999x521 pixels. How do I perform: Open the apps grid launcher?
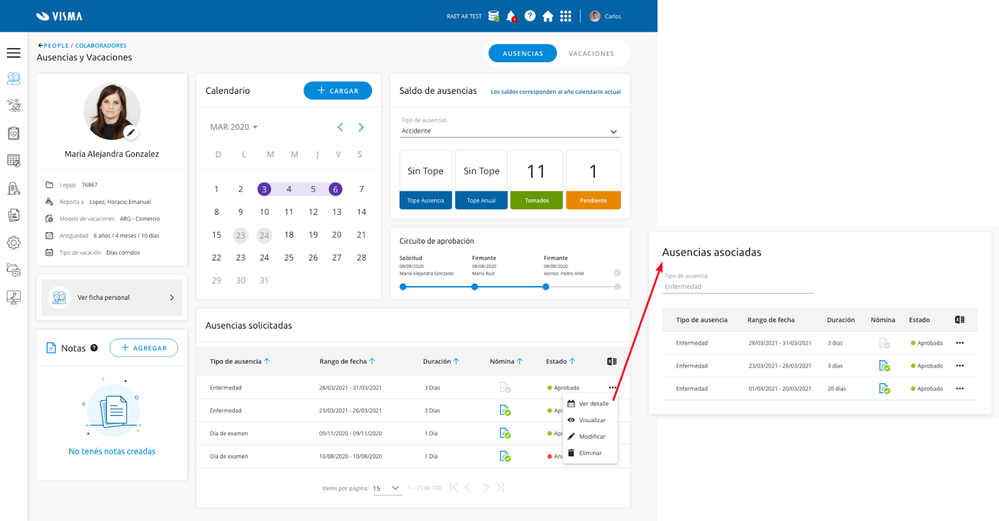click(x=566, y=17)
